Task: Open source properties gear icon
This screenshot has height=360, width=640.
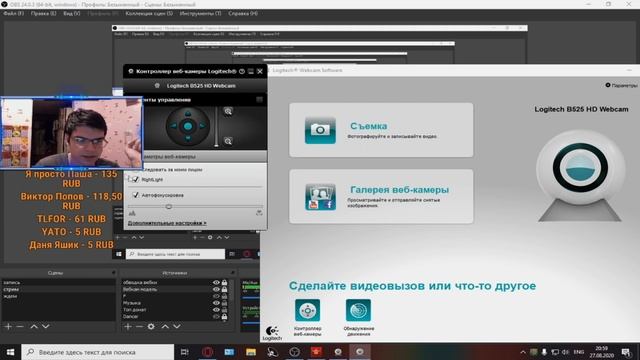Action: [151, 327]
